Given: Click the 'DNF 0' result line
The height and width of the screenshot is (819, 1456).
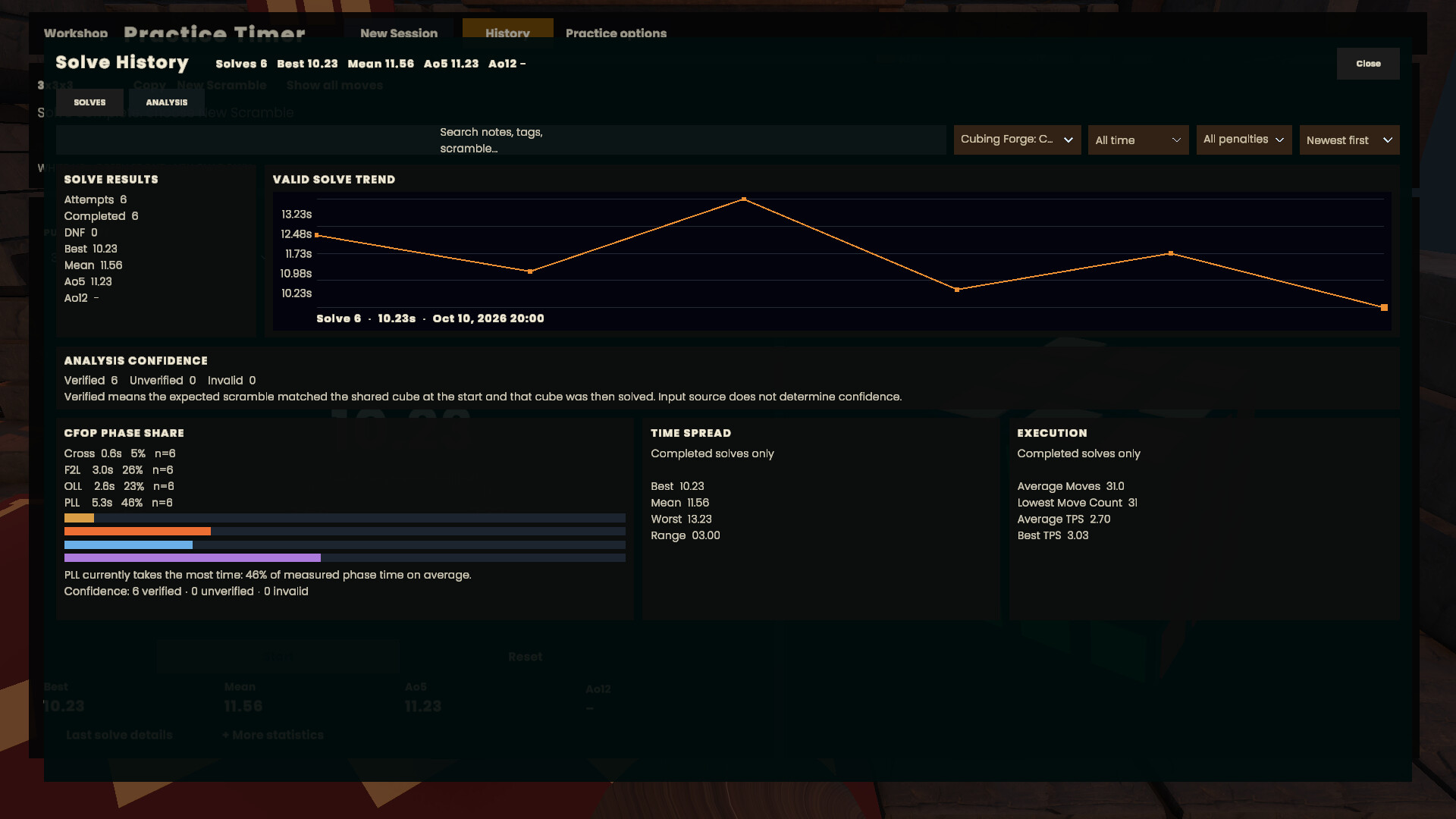Looking at the screenshot, I should (80, 233).
